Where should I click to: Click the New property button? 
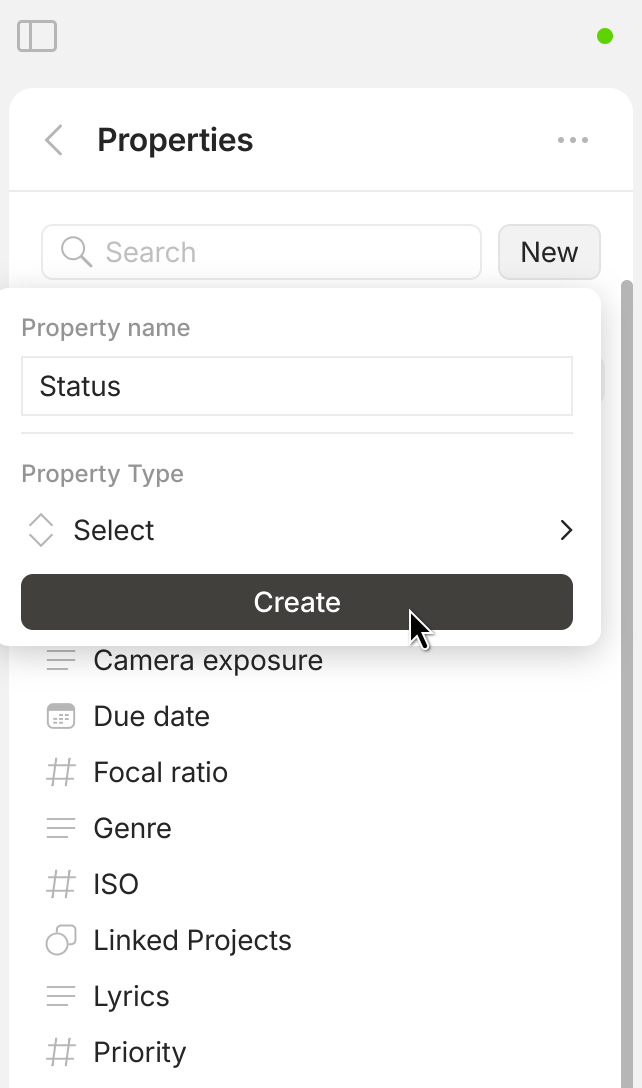click(x=549, y=252)
